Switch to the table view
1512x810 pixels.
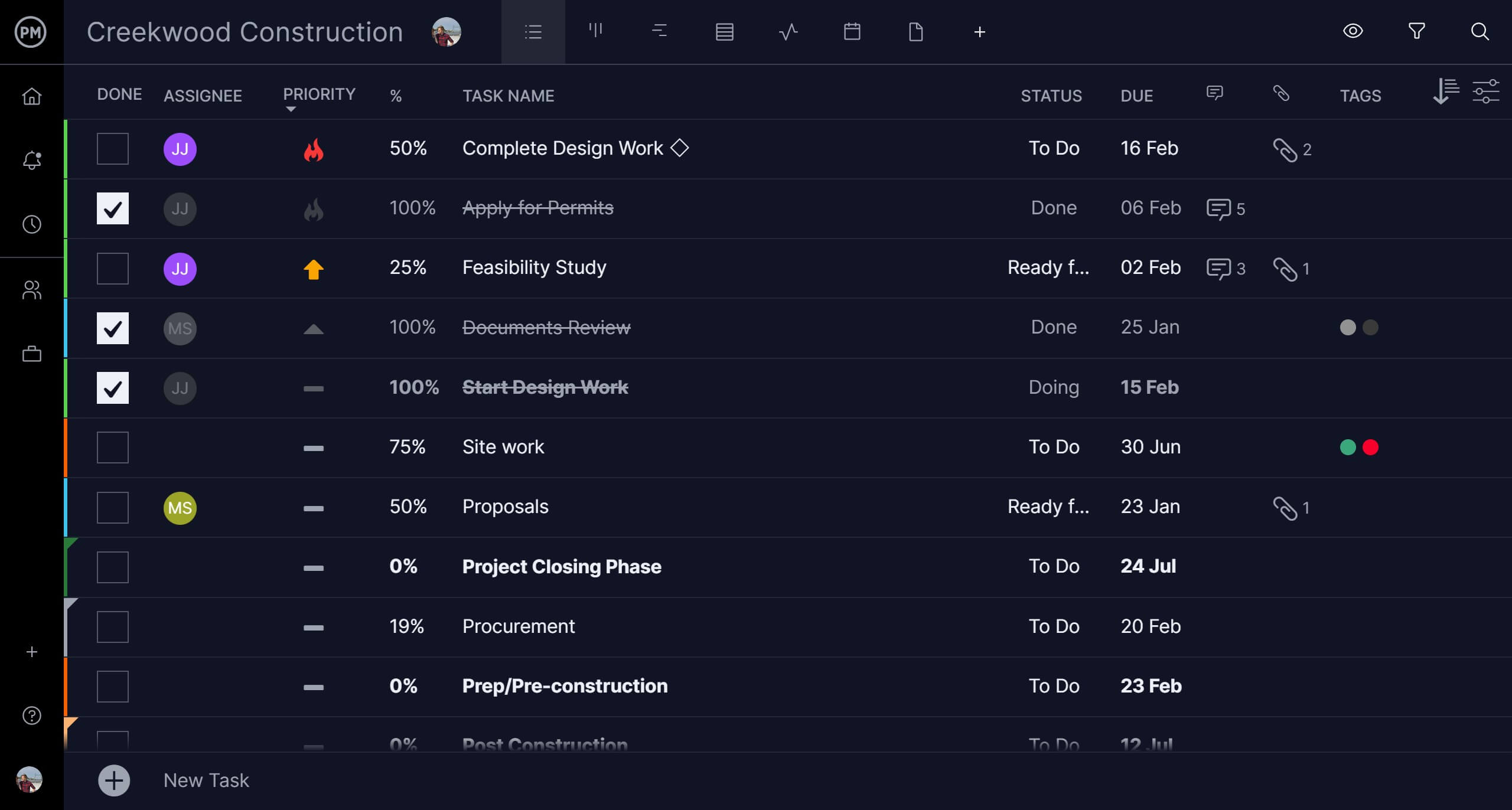tap(724, 32)
